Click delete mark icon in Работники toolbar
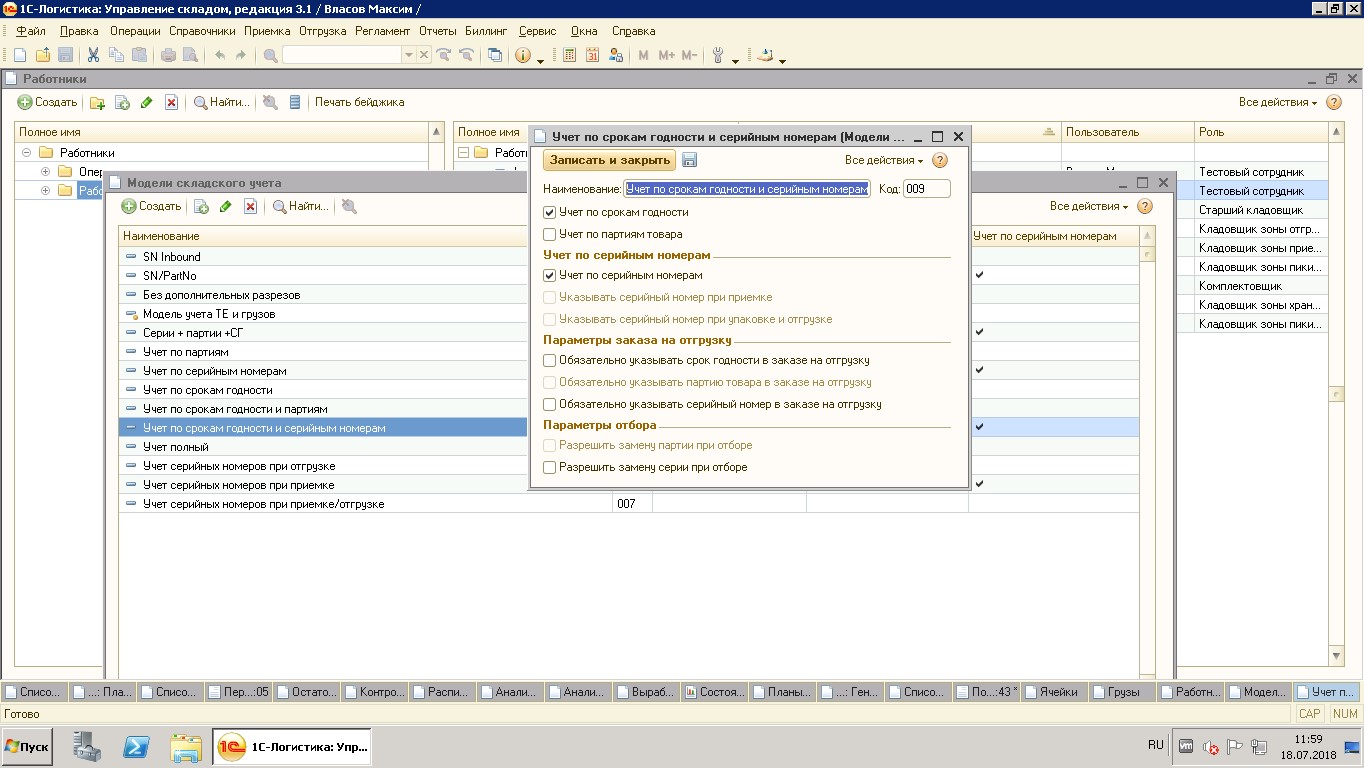 (x=171, y=102)
